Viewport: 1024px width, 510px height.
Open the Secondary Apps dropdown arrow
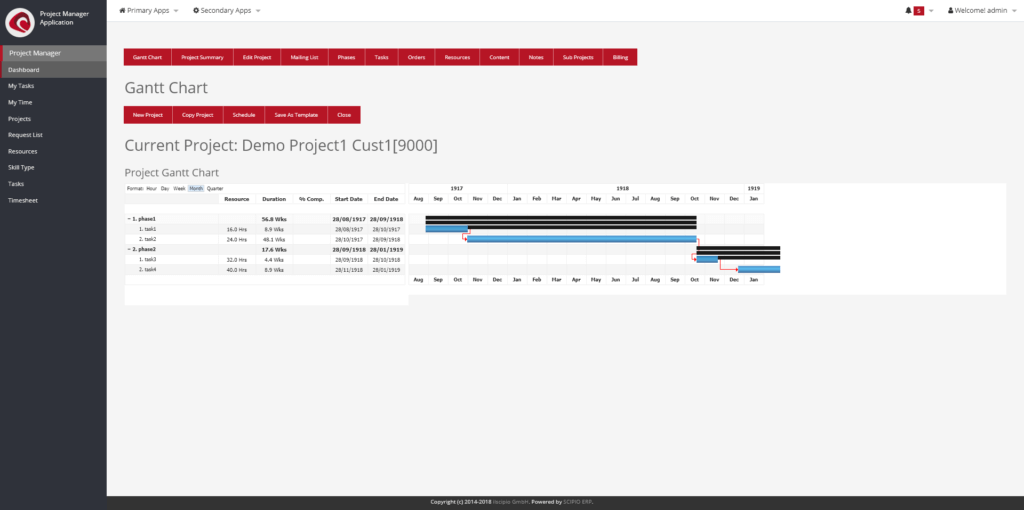point(257,10)
